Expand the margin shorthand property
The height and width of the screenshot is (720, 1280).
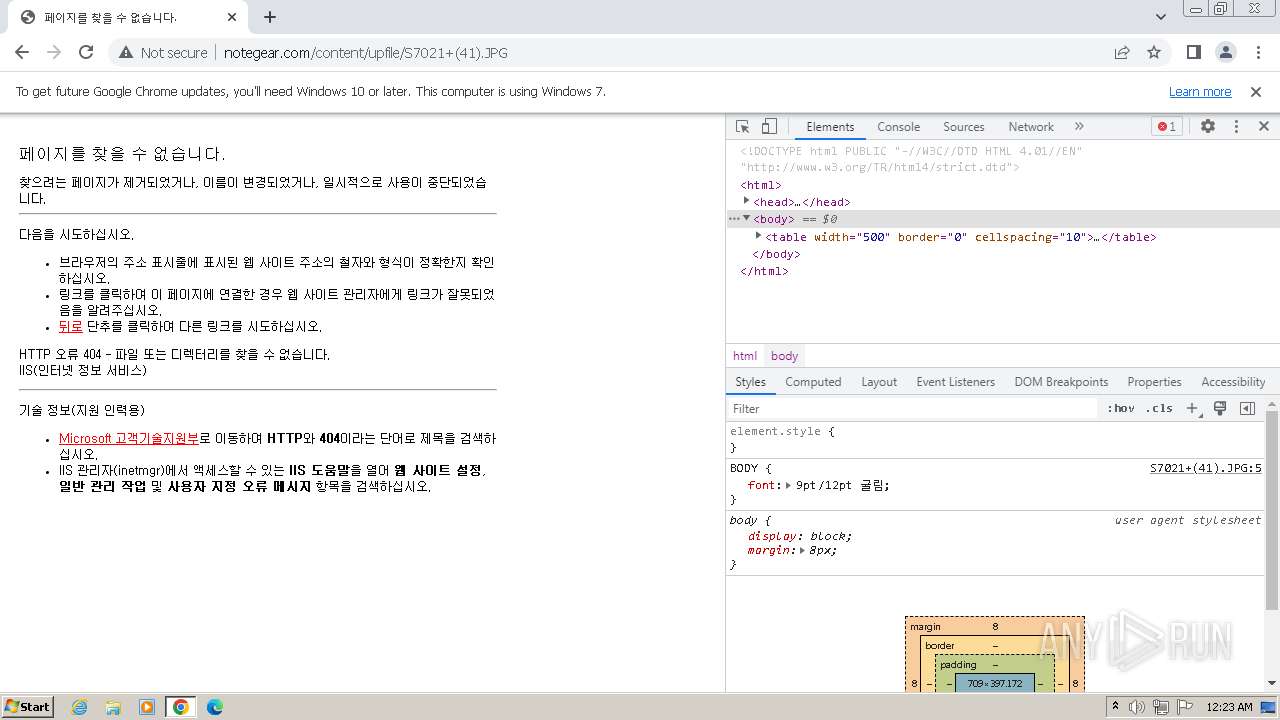coord(802,550)
